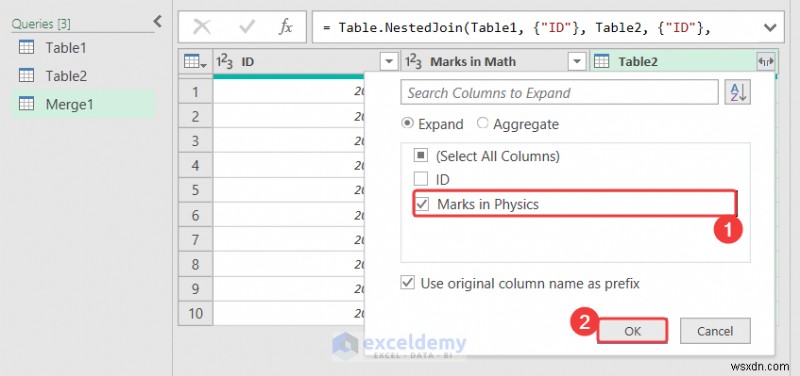The height and width of the screenshot is (376, 800).
Task: Select row number 5
Action: (195, 190)
